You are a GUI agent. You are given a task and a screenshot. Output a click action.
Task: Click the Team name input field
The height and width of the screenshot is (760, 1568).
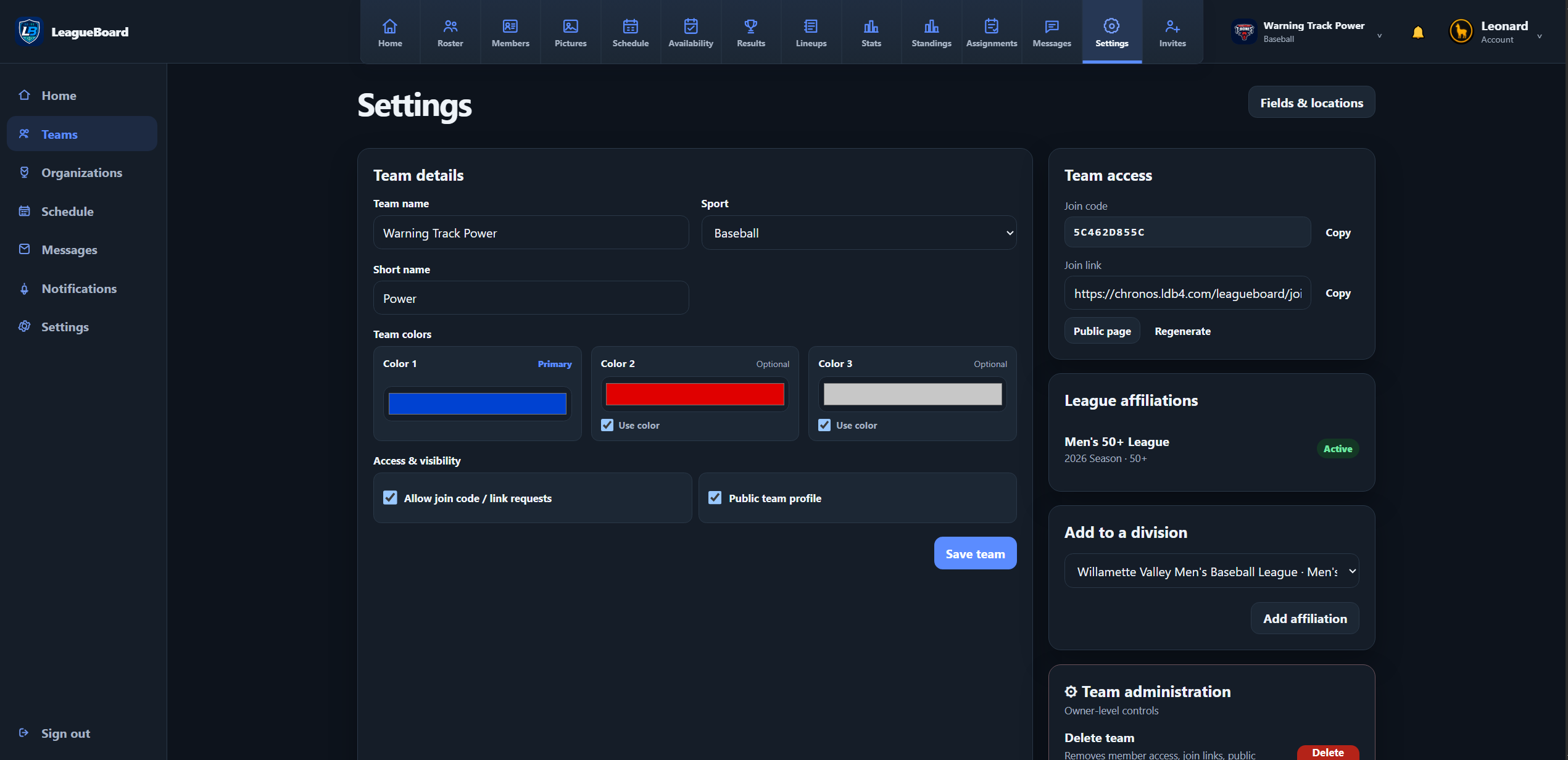coord(531,233)
